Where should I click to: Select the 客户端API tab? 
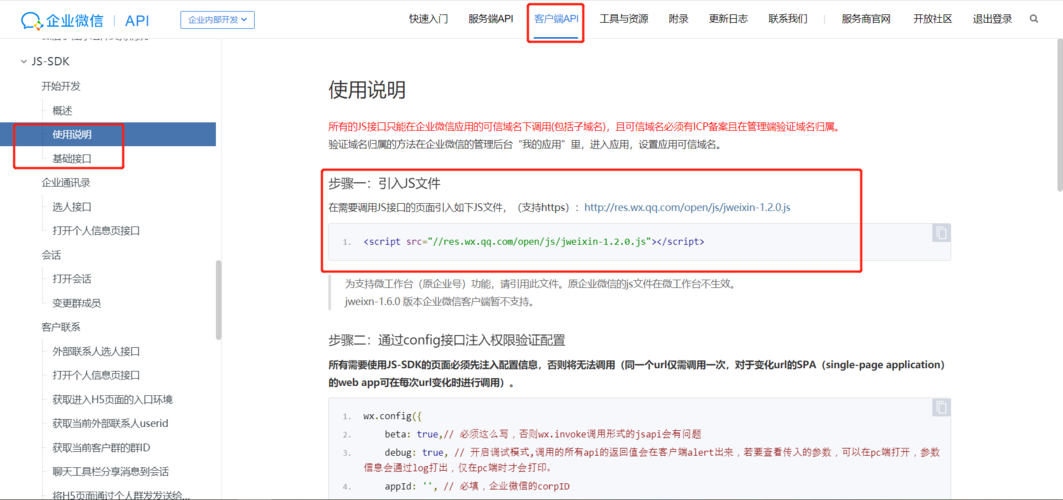556,19
